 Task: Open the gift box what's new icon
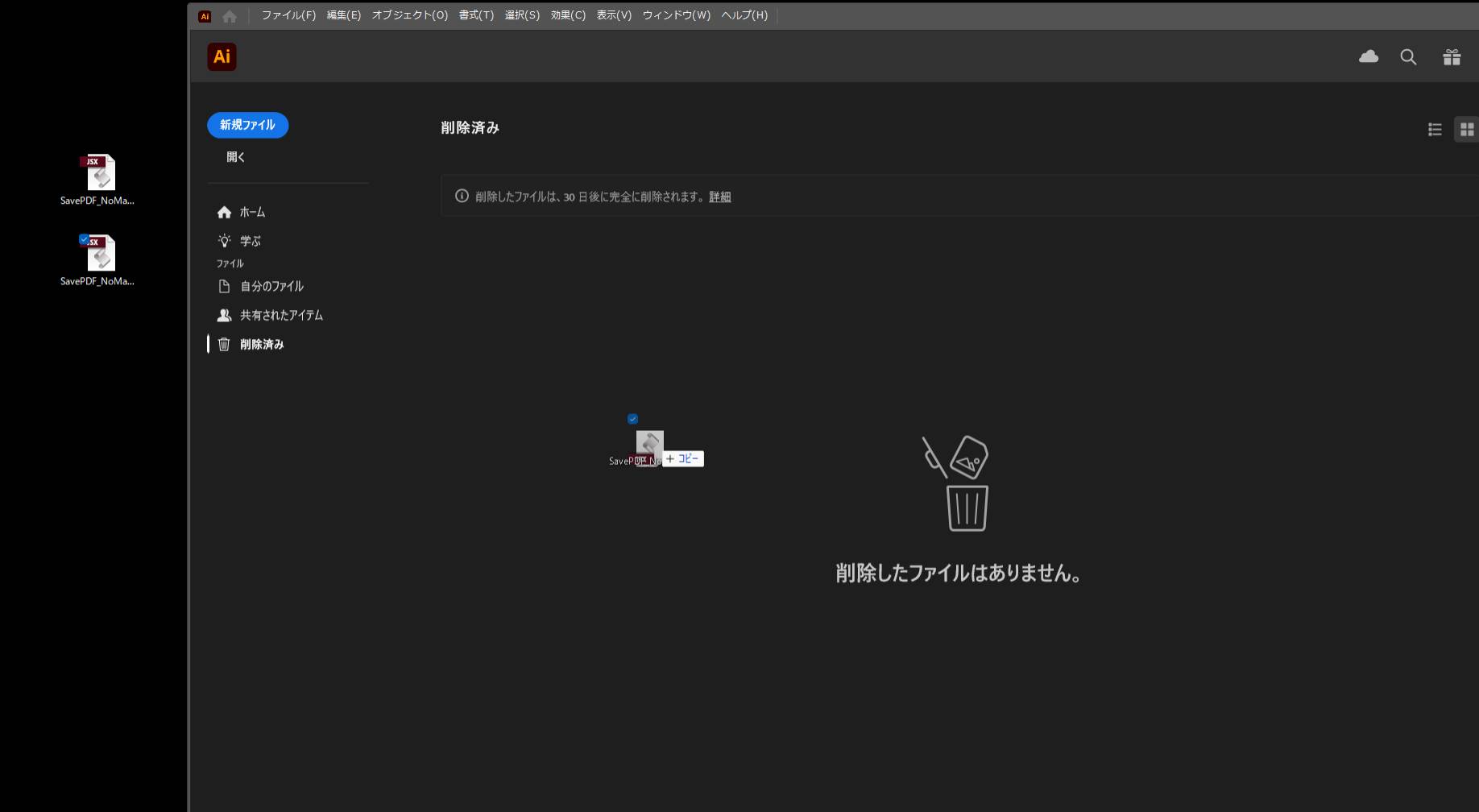1452,57
